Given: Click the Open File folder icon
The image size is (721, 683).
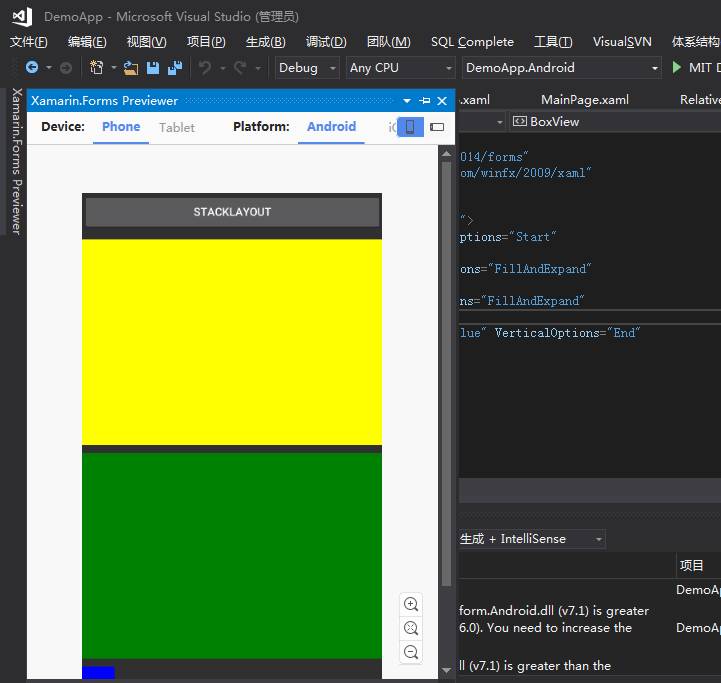Looking at the screenshot, I should pyautogui.click(x=131, y=68).
